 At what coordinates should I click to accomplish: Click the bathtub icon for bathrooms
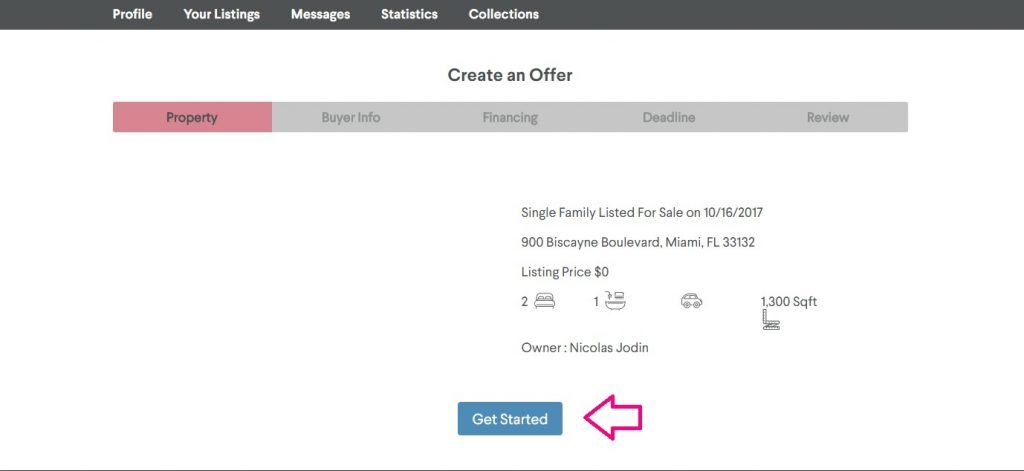(615, 300)
